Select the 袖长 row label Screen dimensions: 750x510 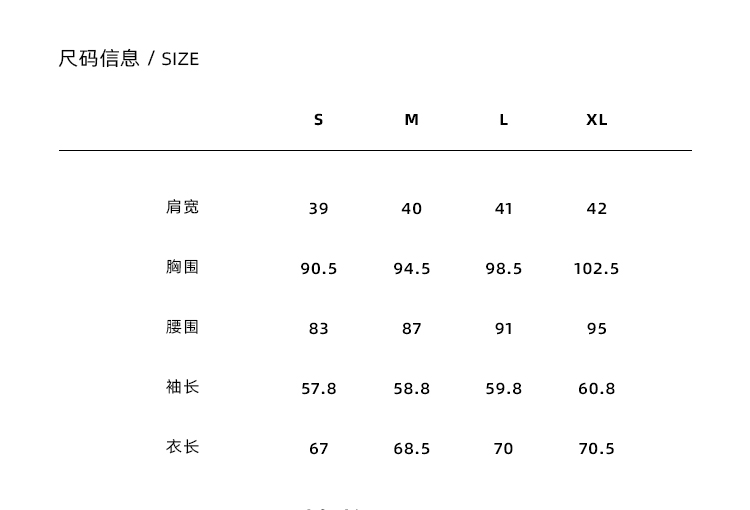(183, 387)
